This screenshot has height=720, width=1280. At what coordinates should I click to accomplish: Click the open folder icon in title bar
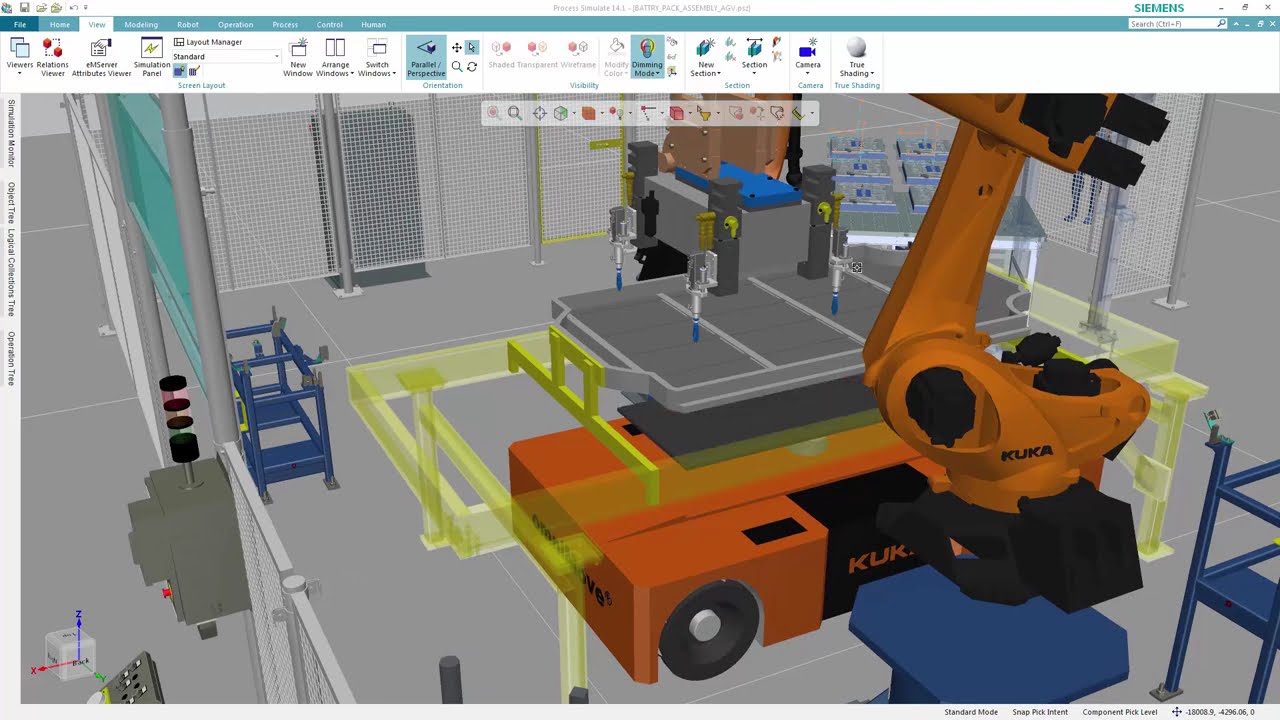coord(41,8)
